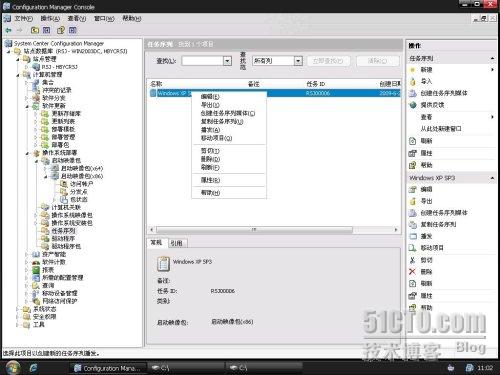Open the 查找 combo box dropdown arrow
This screenshot has width=500, height=375.
227,61
